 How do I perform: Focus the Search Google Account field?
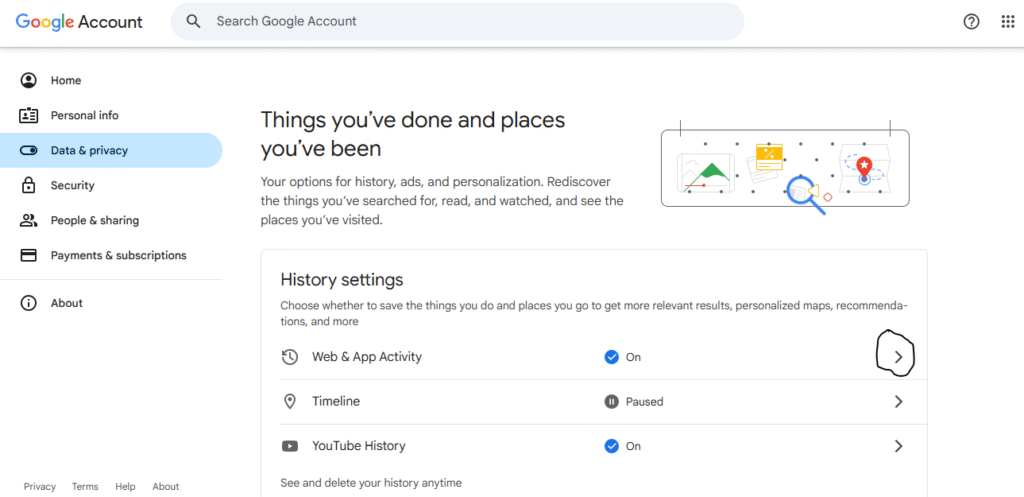click(x=457, y=22)
